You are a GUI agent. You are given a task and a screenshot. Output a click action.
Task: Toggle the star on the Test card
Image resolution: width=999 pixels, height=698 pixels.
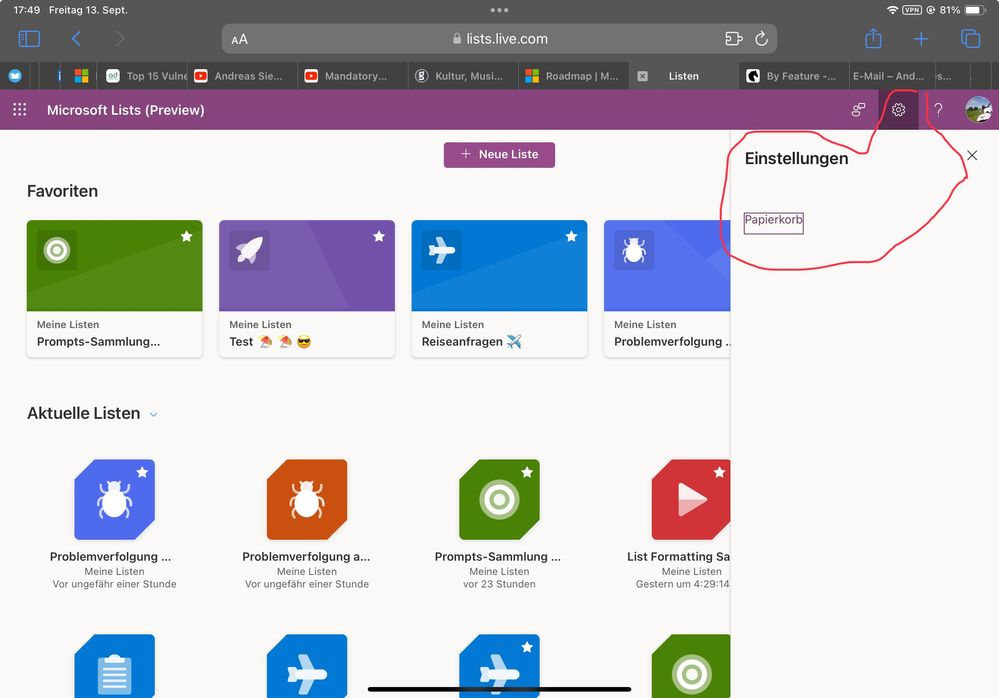click(x=379, y=236)
